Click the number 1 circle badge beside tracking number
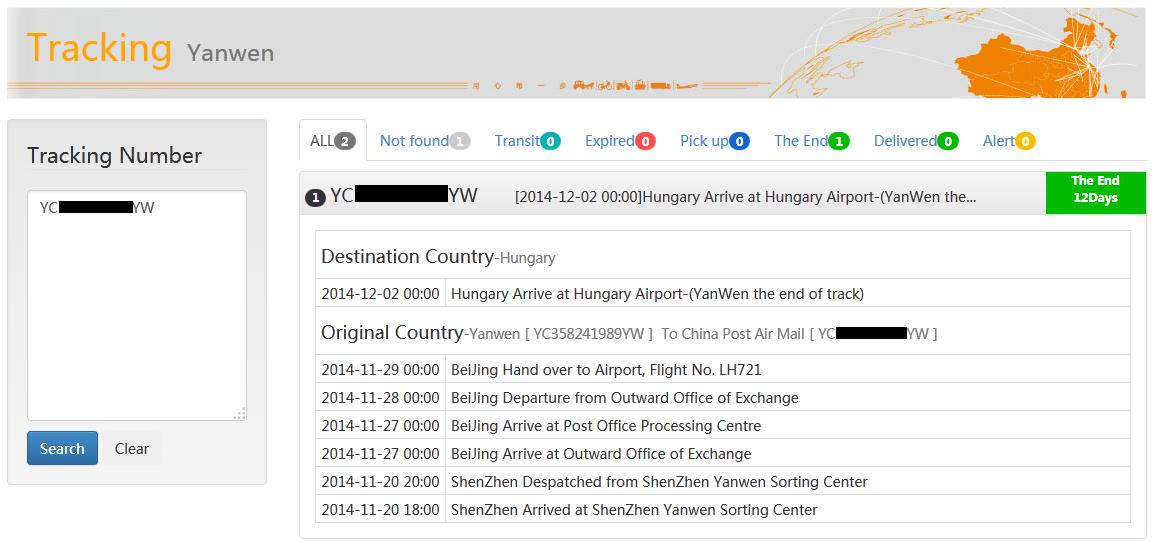Viewport: 1156px width, 542px height. (316, 198)
